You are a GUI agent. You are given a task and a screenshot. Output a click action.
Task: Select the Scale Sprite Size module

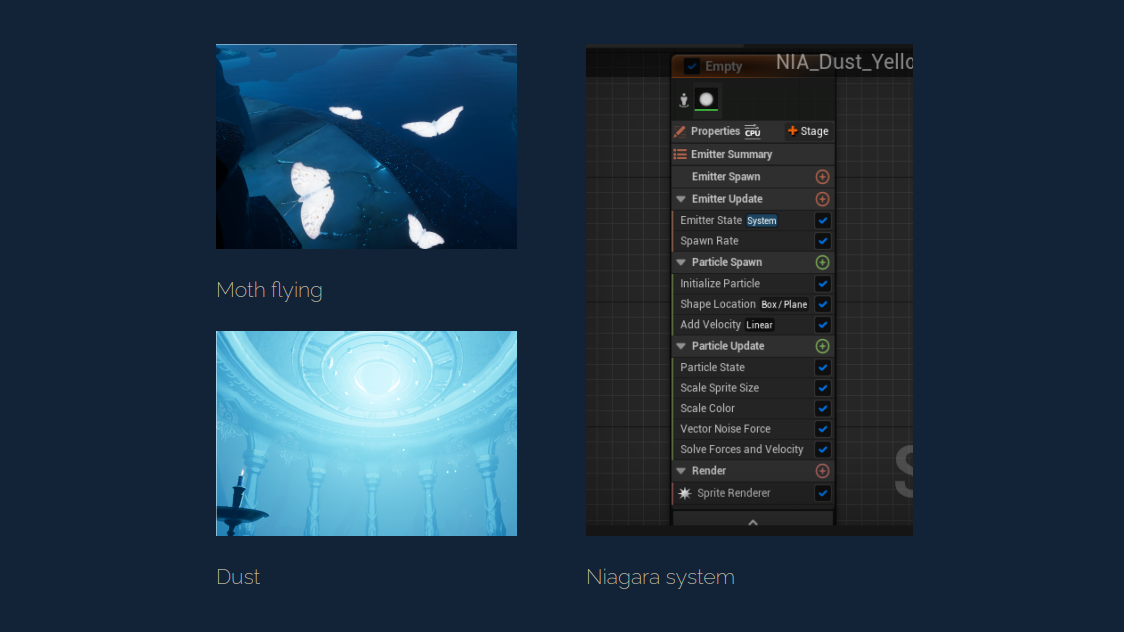tap(753, 388)
